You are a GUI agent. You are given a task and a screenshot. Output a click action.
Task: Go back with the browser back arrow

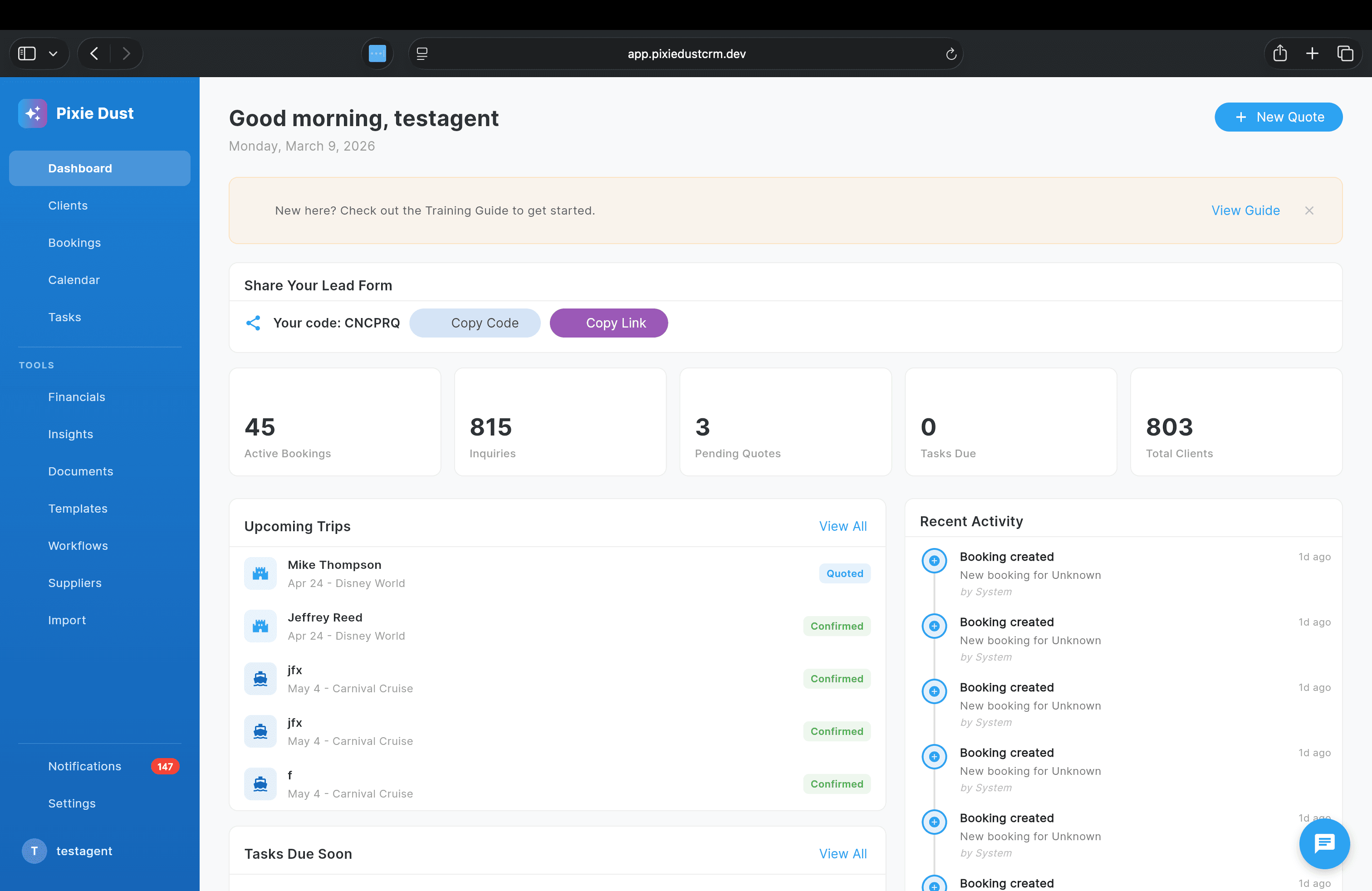[x=94, y=54]
